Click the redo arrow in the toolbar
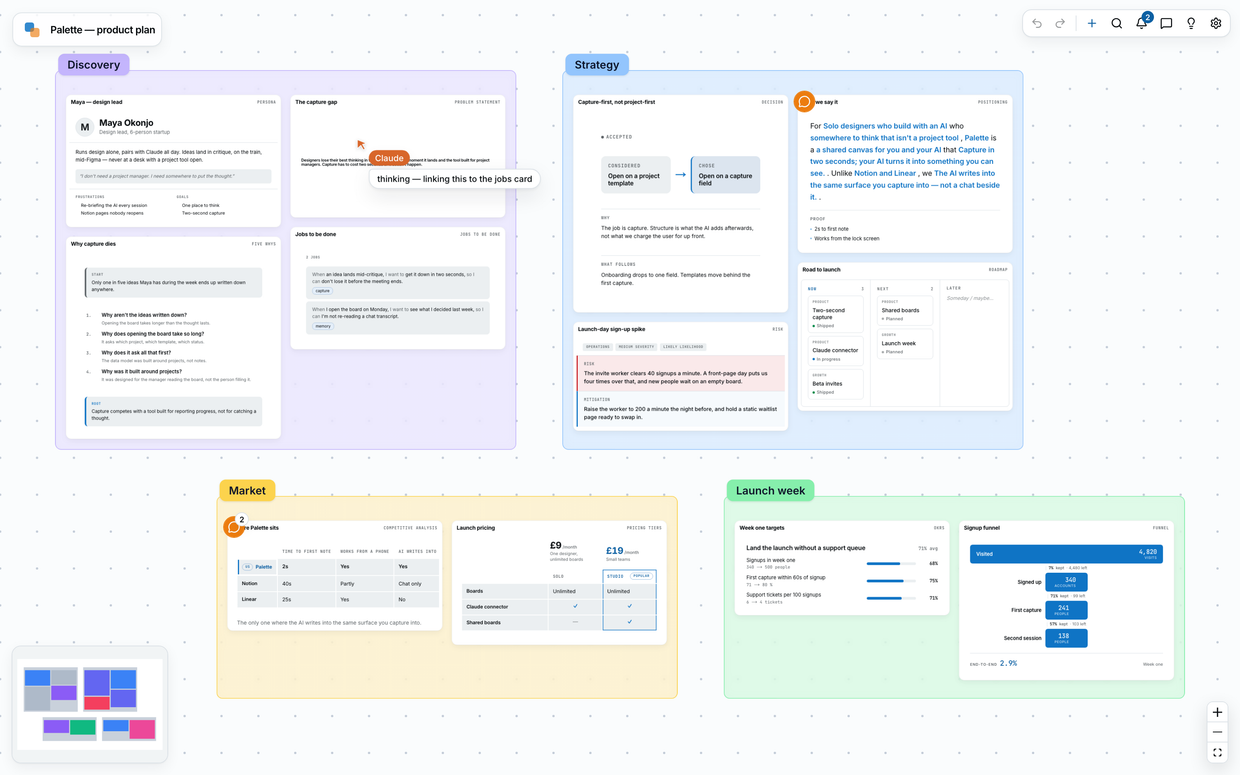The height and width of the screenshot is (775, 1240). (1060, 23)
